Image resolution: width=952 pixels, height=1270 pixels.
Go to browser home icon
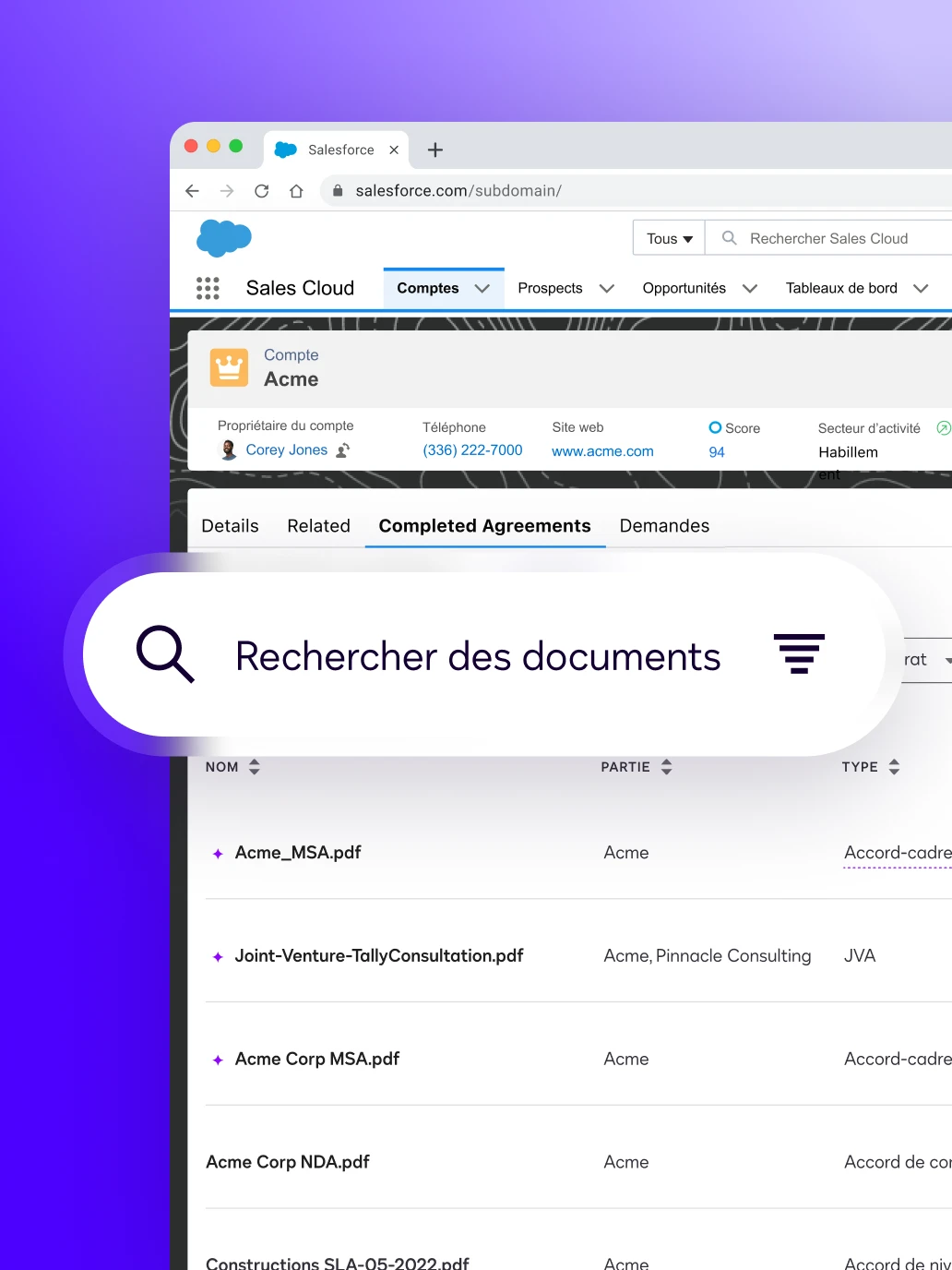point(296,191)
